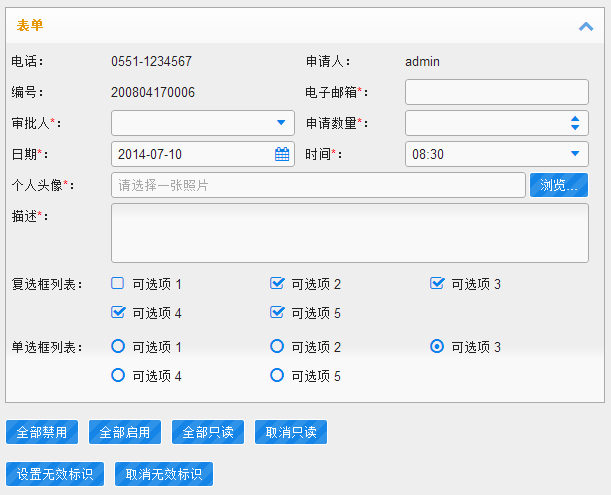Click the 设置无效标识 button
Viewport: 611px width, 495px height.
coord(55,474)
